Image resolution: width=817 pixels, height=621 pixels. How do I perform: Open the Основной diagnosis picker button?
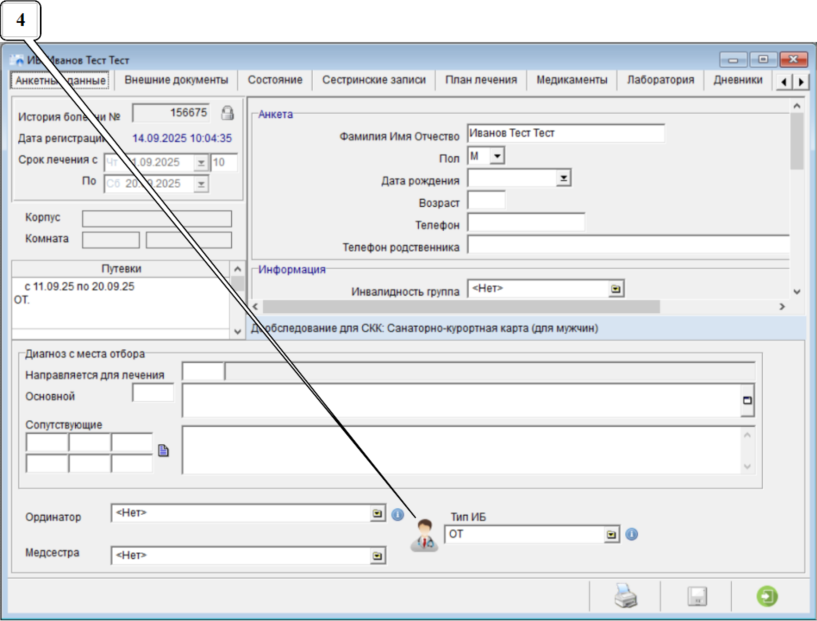(746, 401)
